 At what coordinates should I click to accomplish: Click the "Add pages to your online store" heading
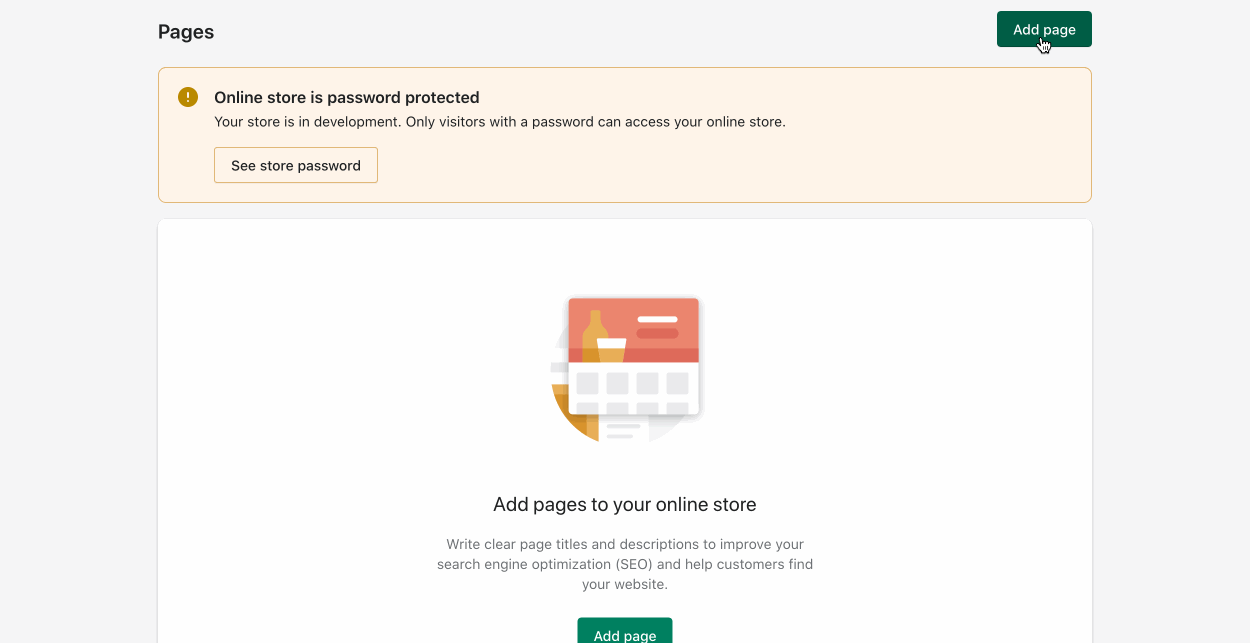pos(624,504)
